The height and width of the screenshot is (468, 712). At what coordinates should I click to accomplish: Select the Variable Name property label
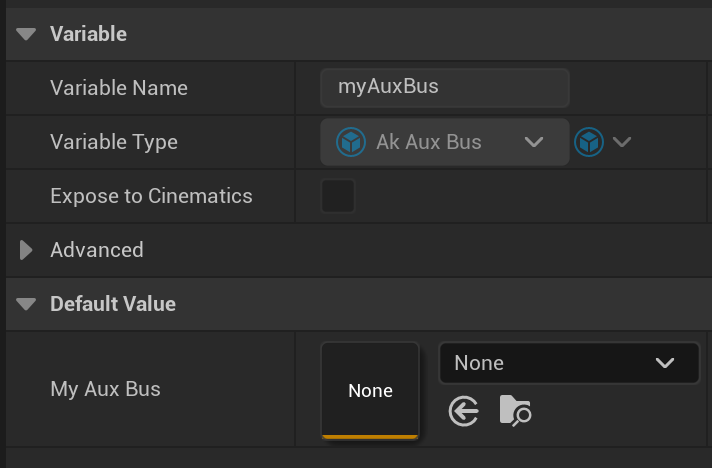click(119, 88)
